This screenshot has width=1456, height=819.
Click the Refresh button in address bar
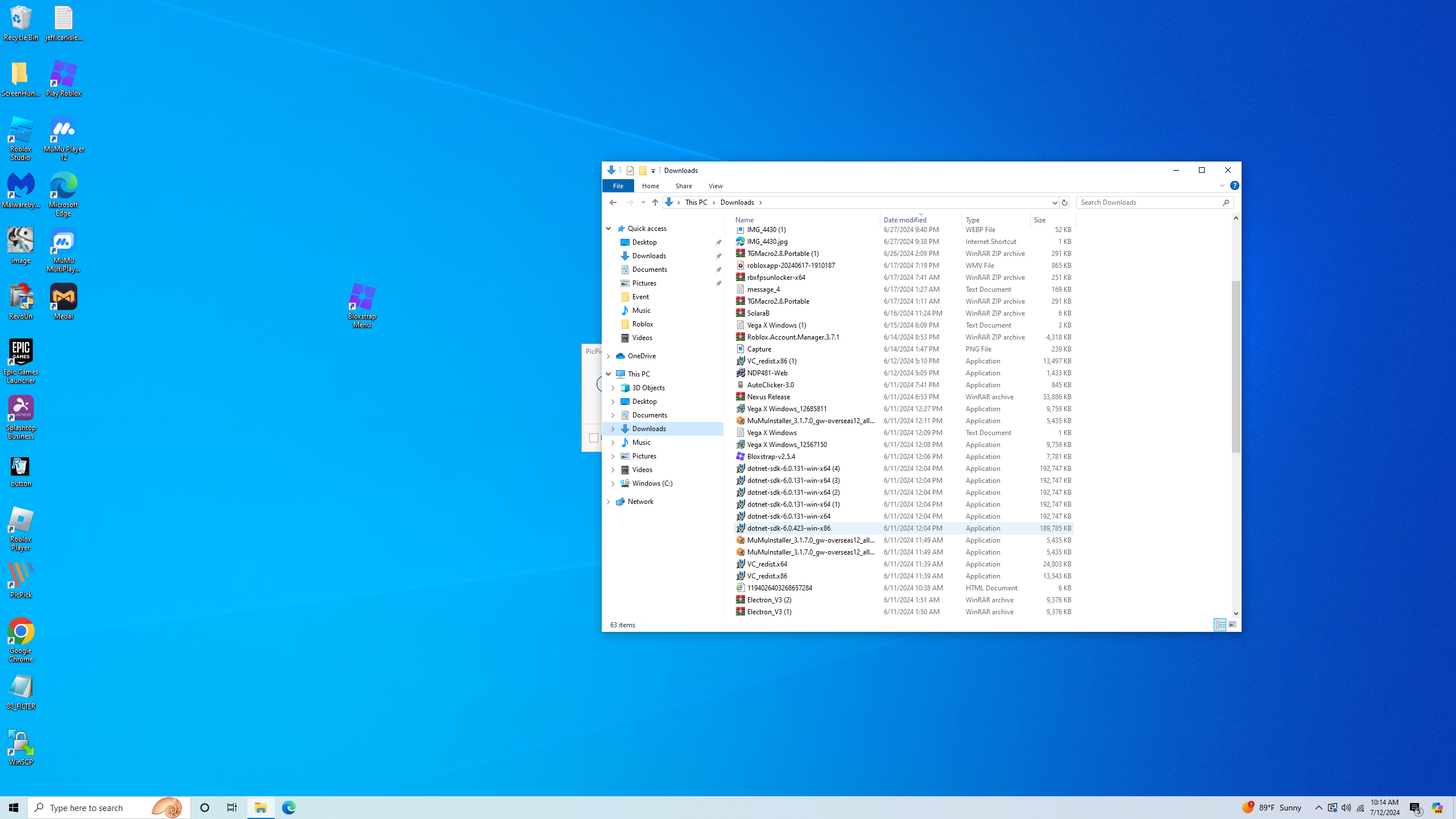point(1064,202)
